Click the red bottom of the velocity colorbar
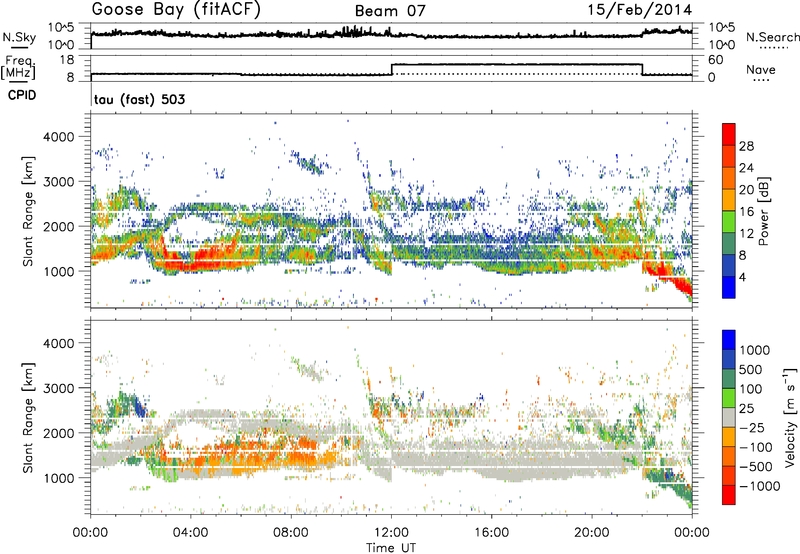Viewport: 800px width, 554px height. pos(729,495)
